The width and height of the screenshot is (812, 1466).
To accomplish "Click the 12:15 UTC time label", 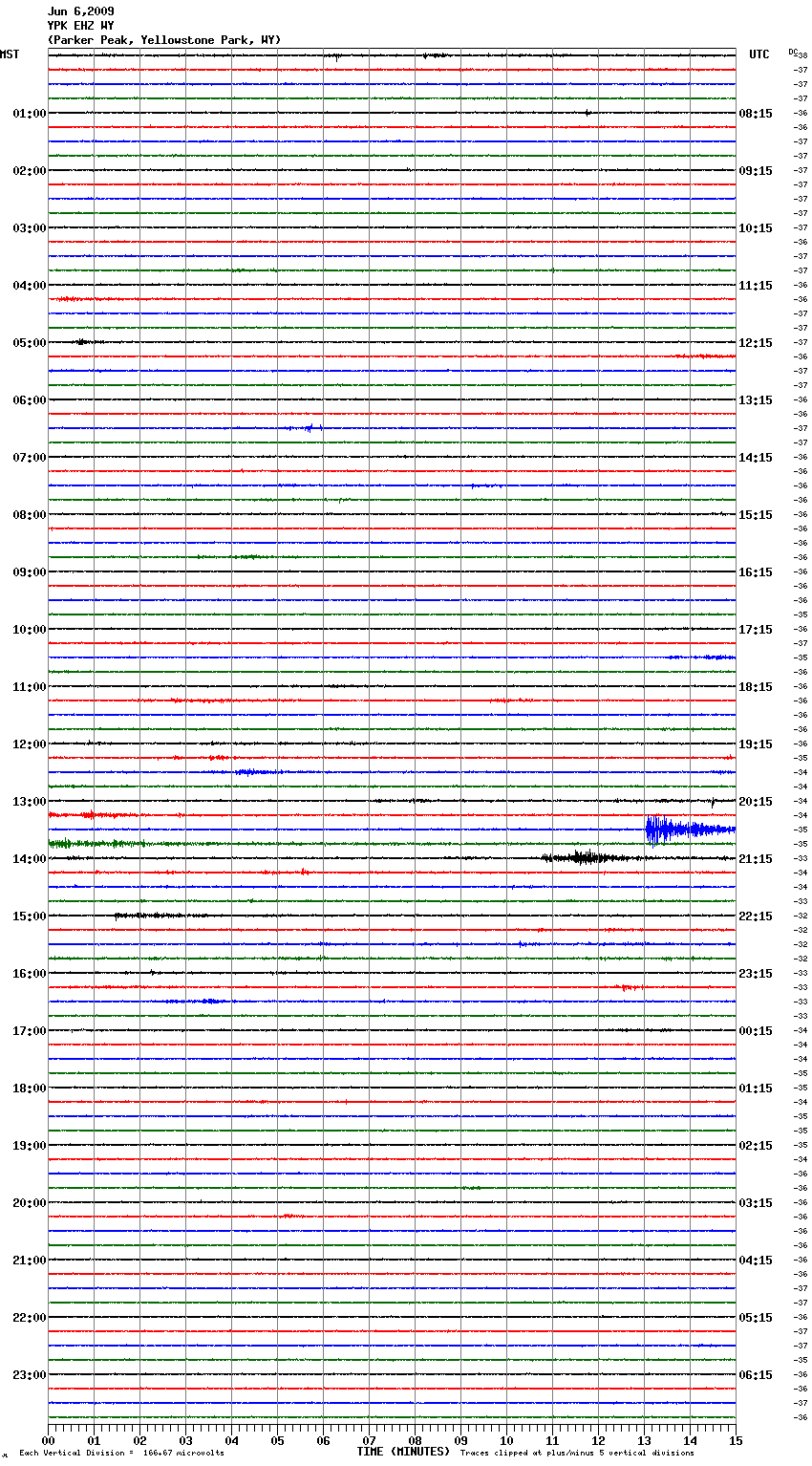I will [756, 343].
